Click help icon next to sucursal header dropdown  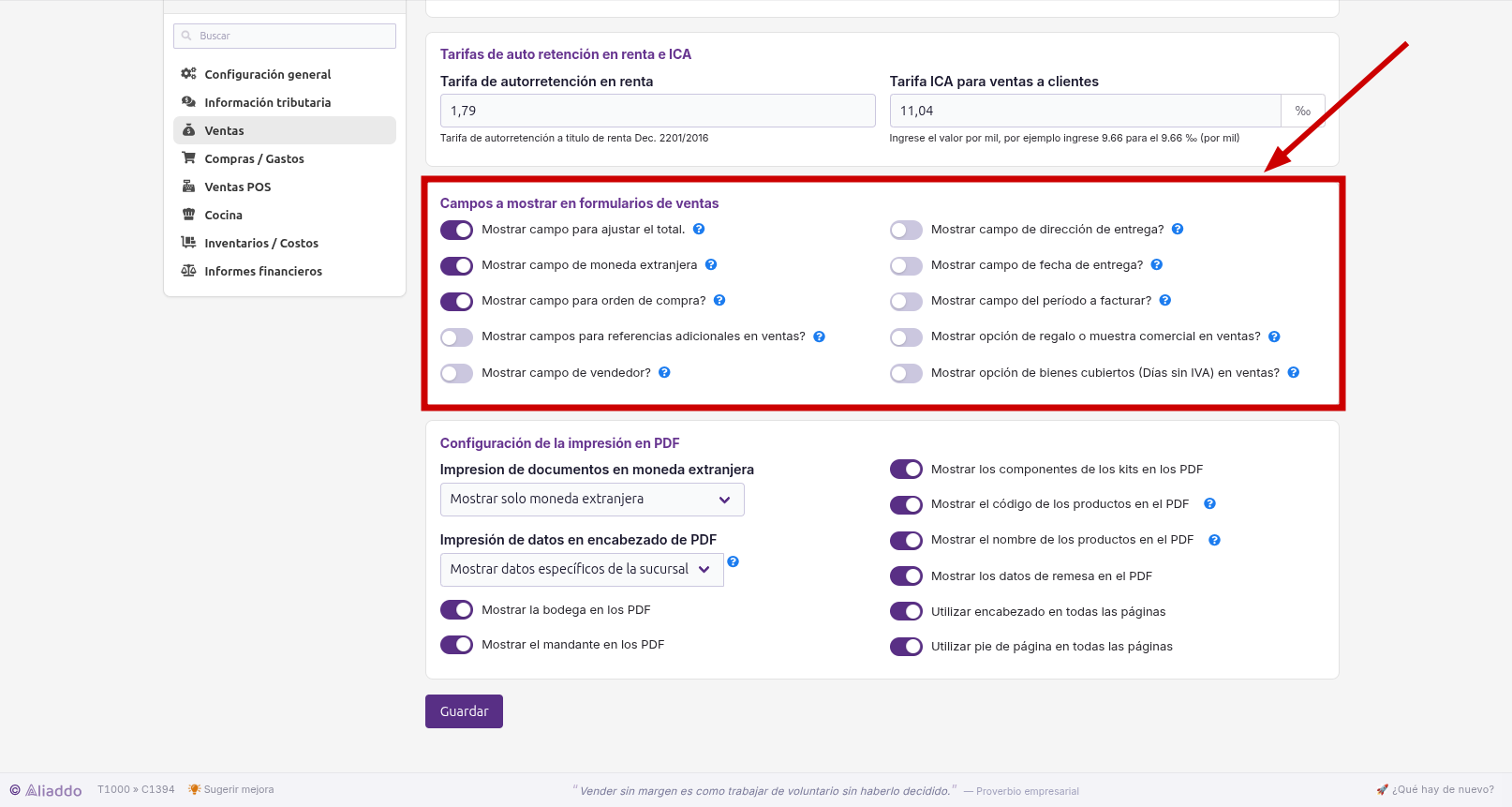734,561
